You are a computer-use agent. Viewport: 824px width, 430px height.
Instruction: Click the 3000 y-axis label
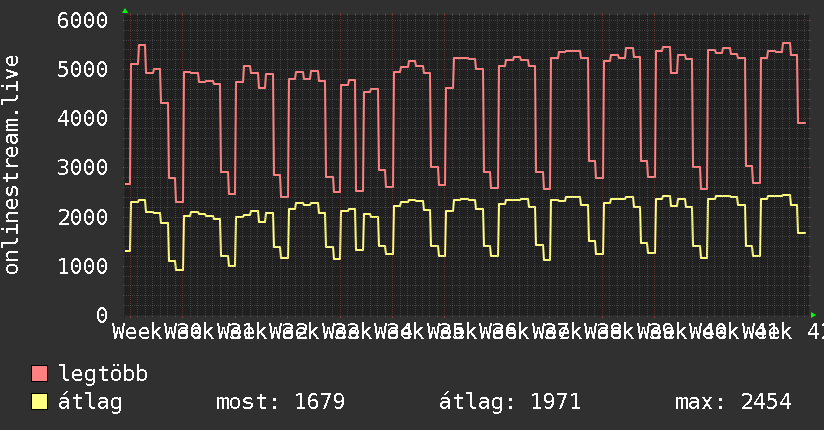point(83,168)
